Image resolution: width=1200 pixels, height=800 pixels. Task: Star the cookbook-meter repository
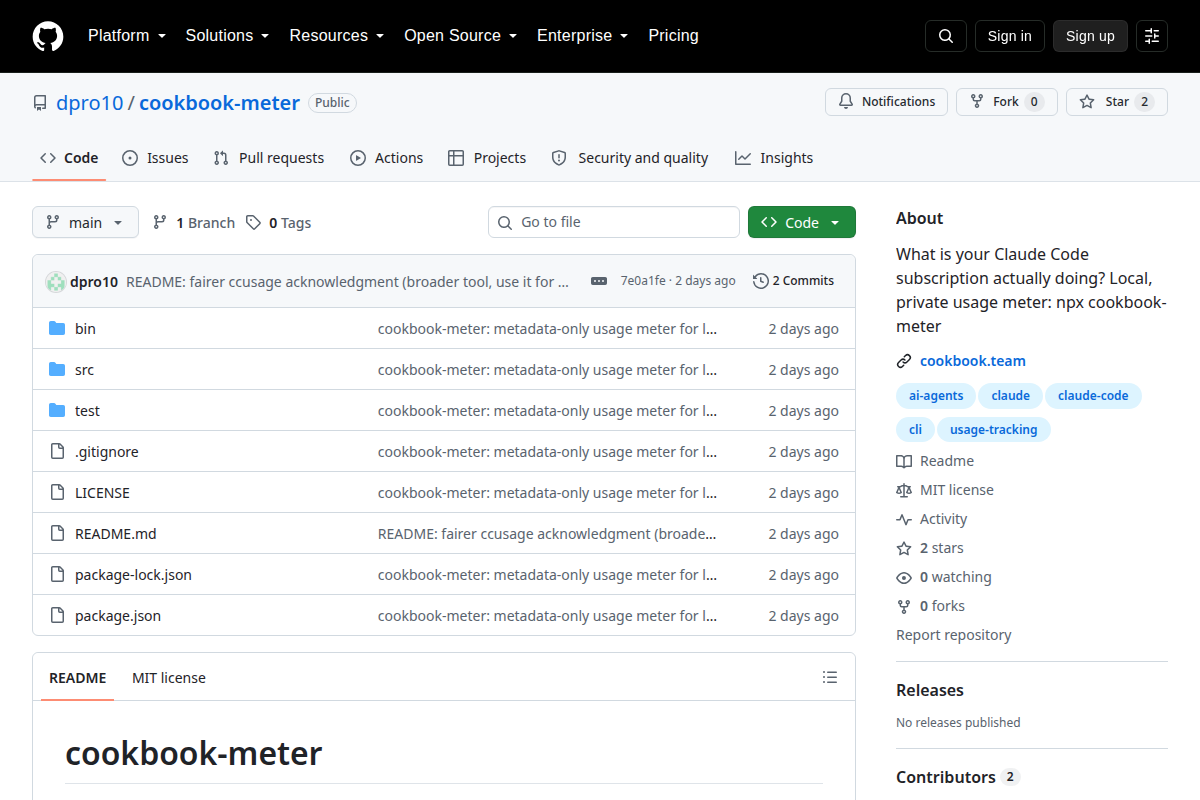pos(1117,102)
